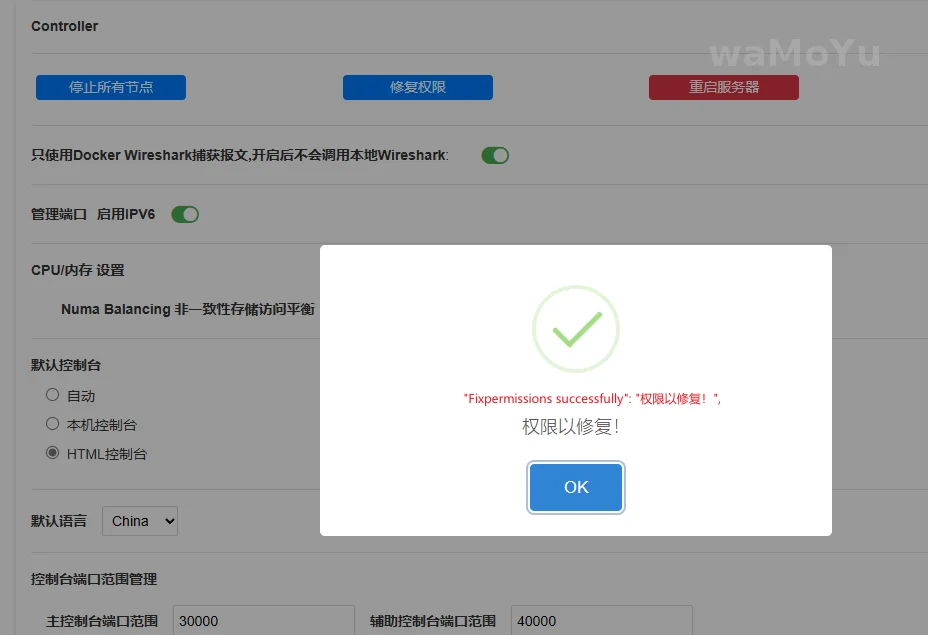This screenshot has width=928, height=635.
Task: Click the blue 修复权限 button
Action: pos(417,87)
